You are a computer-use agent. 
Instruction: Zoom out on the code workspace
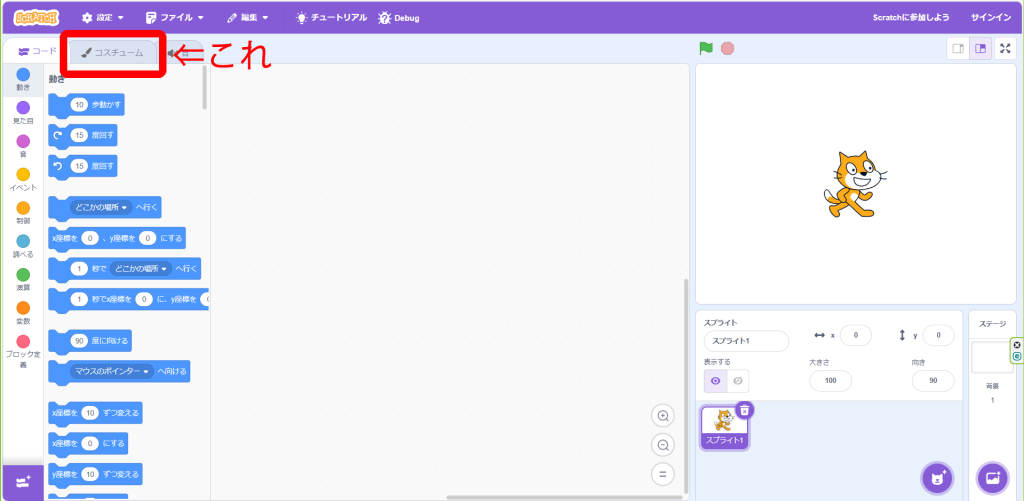662,445
